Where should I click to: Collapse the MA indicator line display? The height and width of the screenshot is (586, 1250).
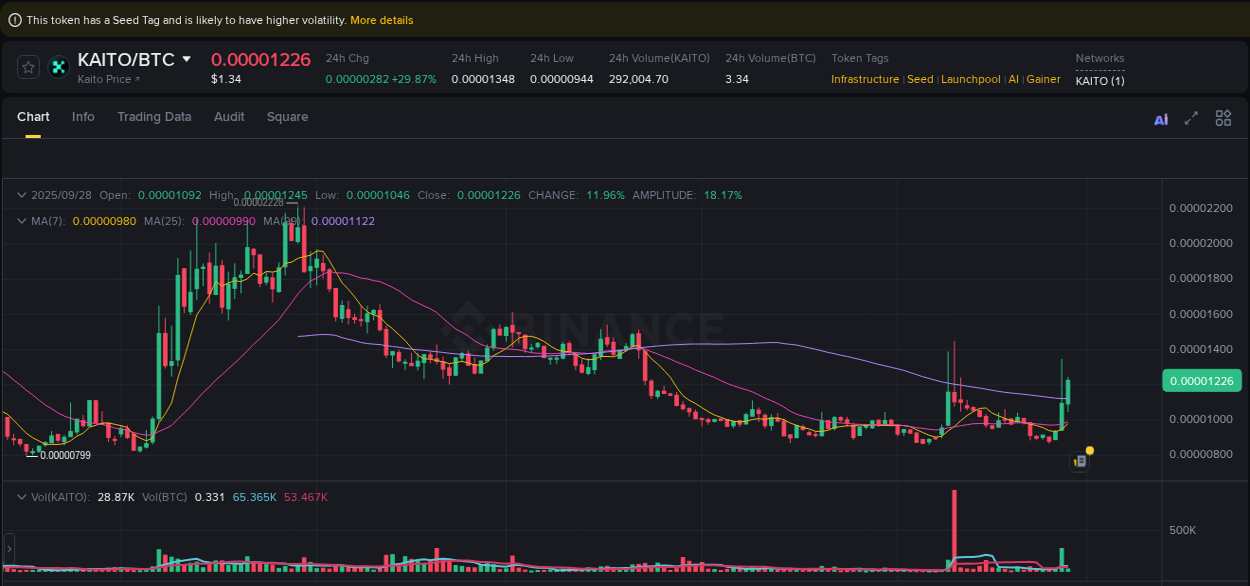pyautogui.click(x=22, y=221)
